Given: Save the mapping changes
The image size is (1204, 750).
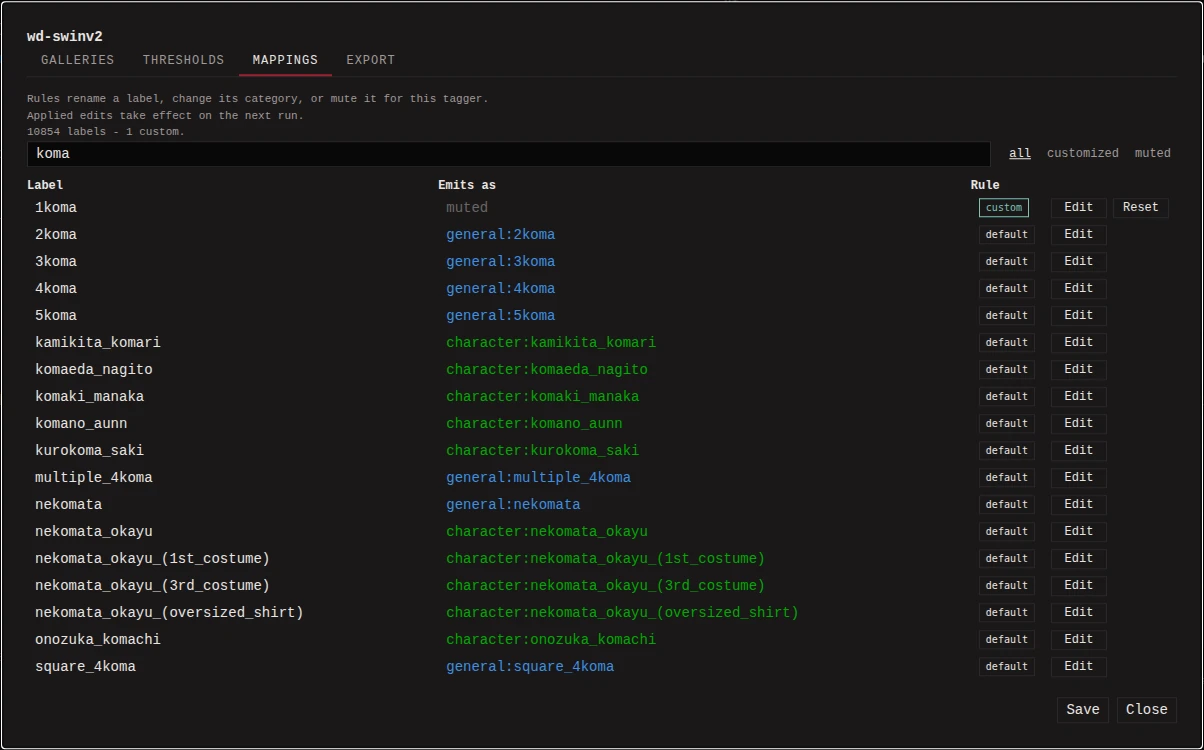Looking at the screenshot, I should [x=1083, y=710].
